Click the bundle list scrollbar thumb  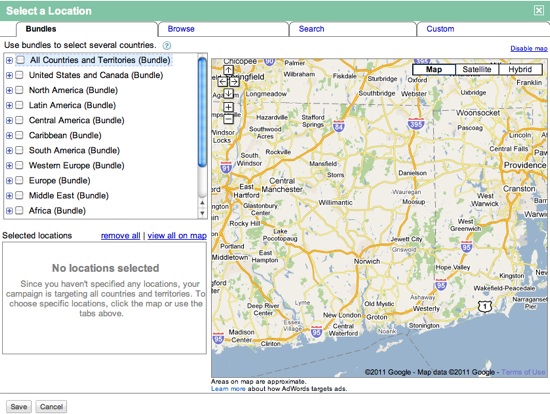click(x=202, y=112)
